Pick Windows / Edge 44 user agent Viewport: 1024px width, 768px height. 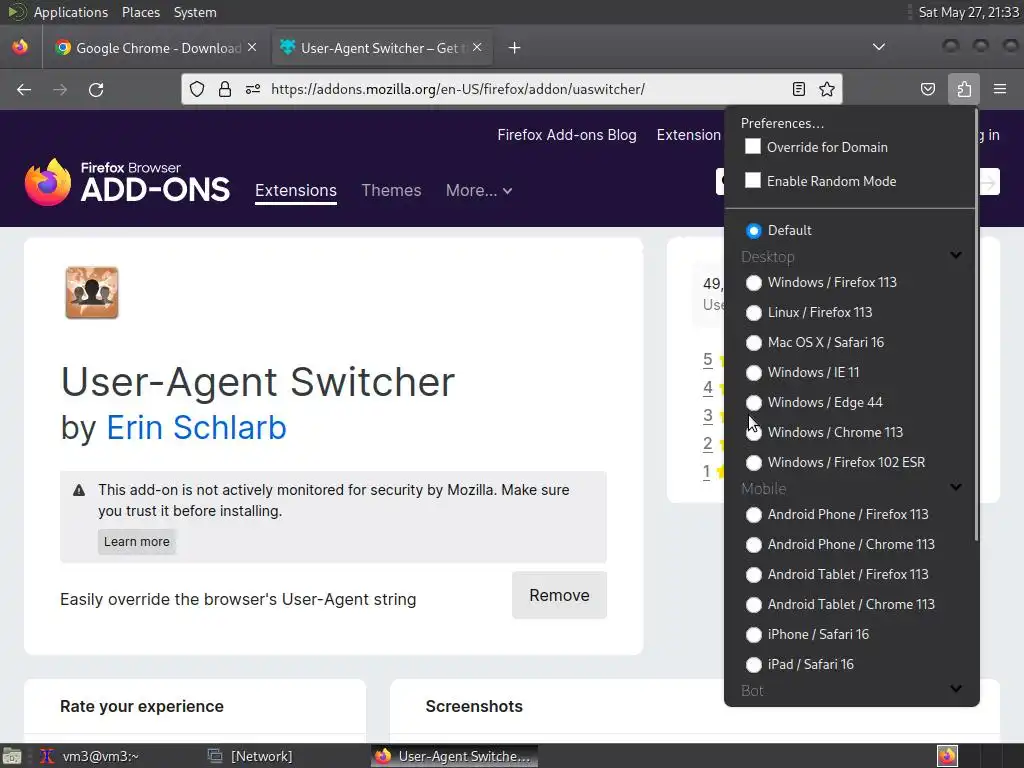coord(754,403)
